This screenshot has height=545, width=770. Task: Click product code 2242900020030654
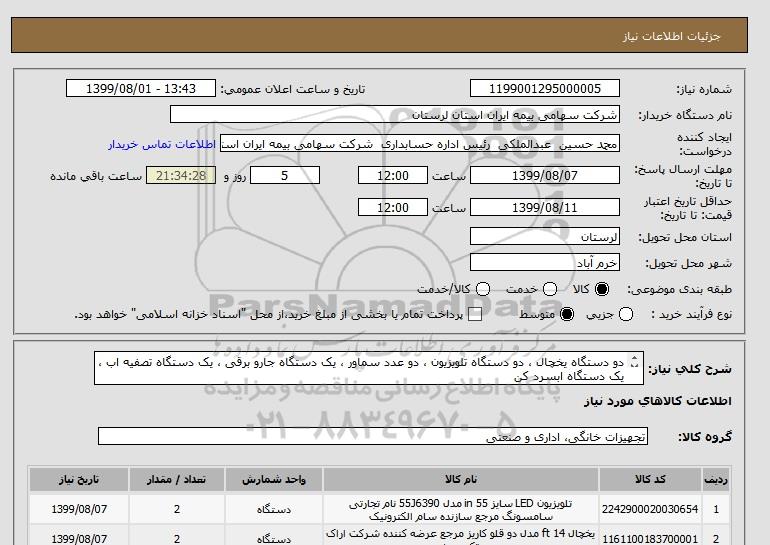click(x=650, y=509)
